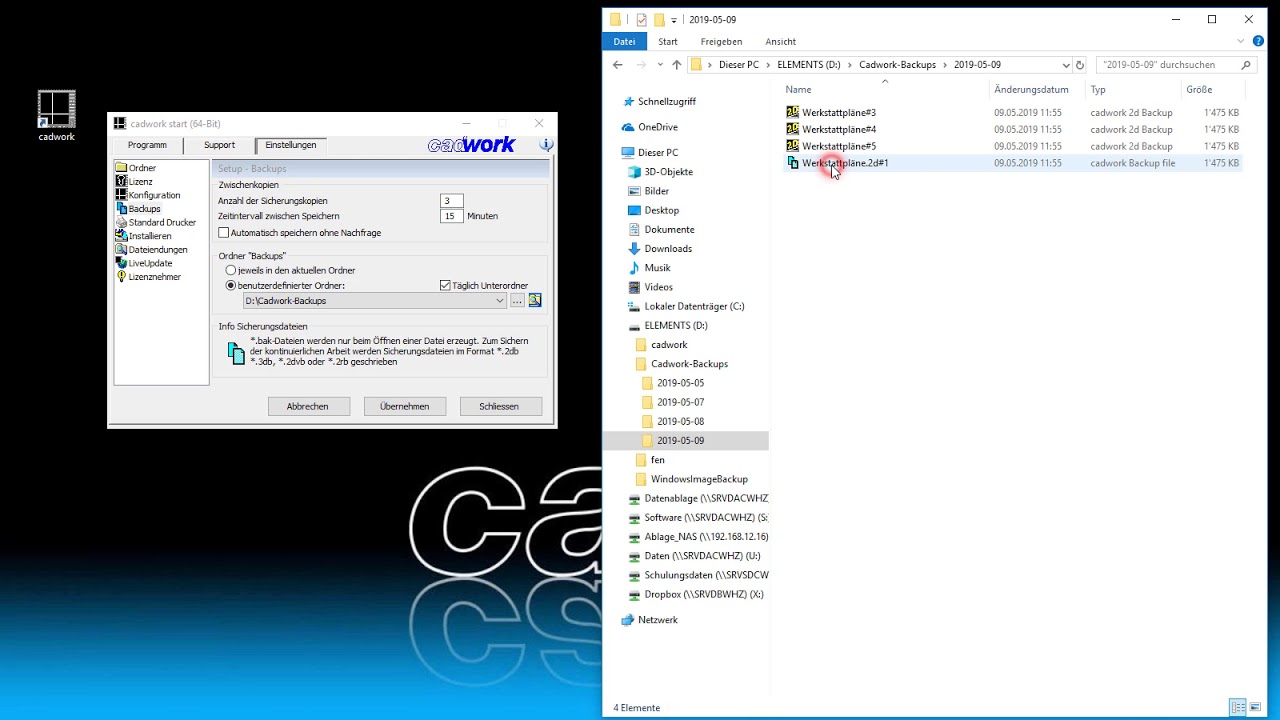This screenshot has width=1280, height=720.
Task: Open Ansicht ribbon tab
Action: click(x=781, y=42)
